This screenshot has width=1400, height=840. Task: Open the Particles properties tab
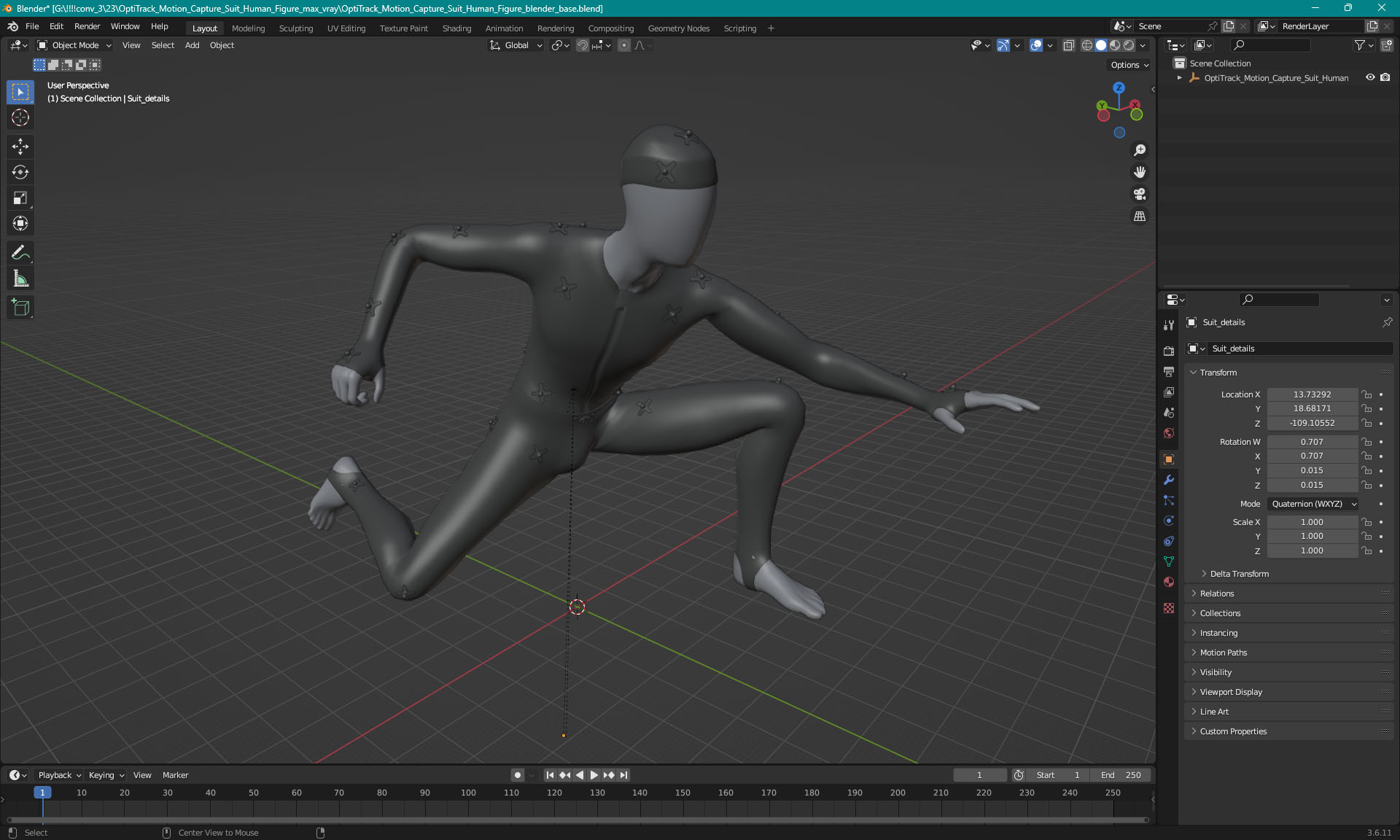tap(1169, 500)
